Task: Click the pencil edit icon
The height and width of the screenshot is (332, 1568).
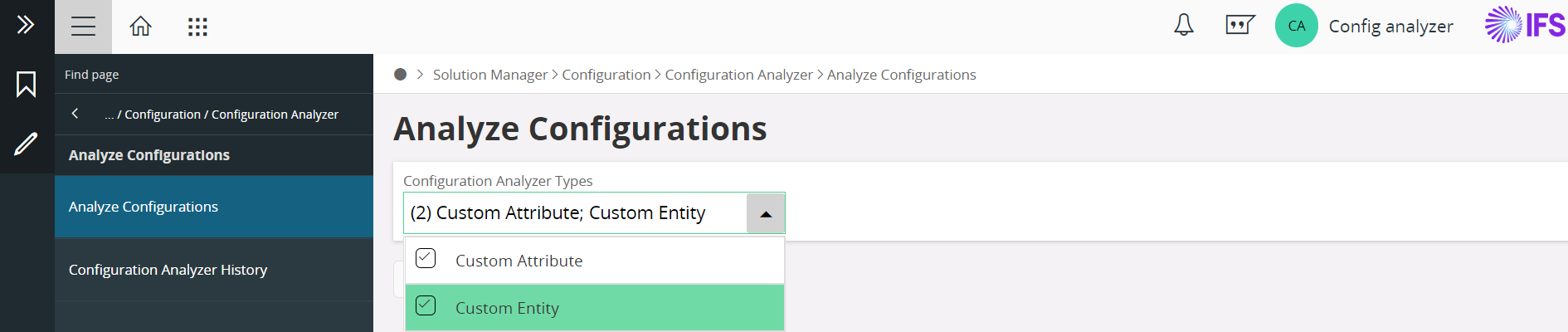Action: pos(26,144)
